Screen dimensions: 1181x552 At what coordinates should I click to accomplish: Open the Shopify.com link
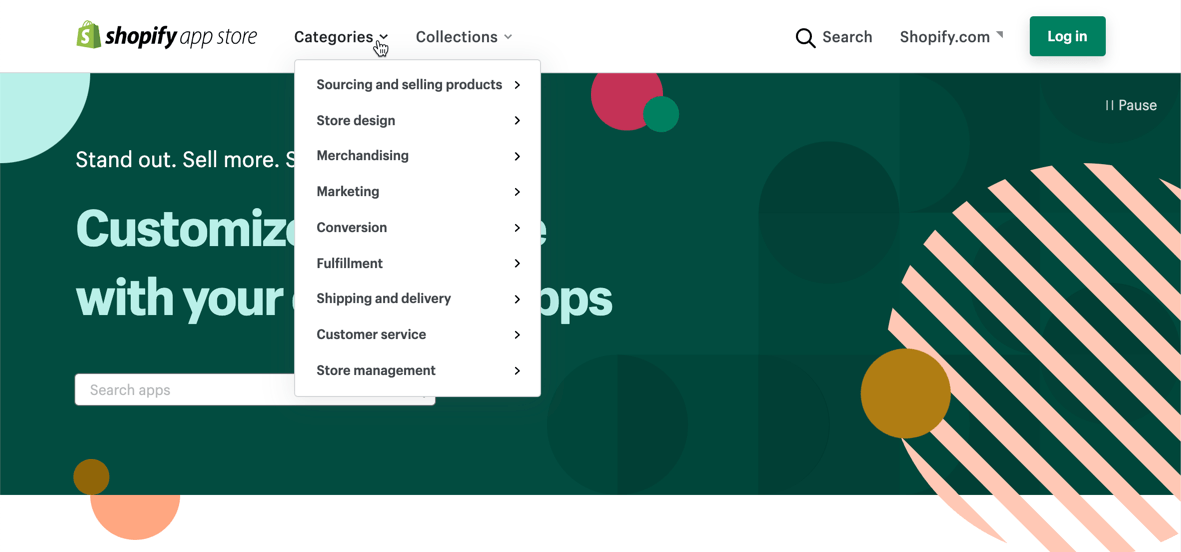click(x=944, y=37)
